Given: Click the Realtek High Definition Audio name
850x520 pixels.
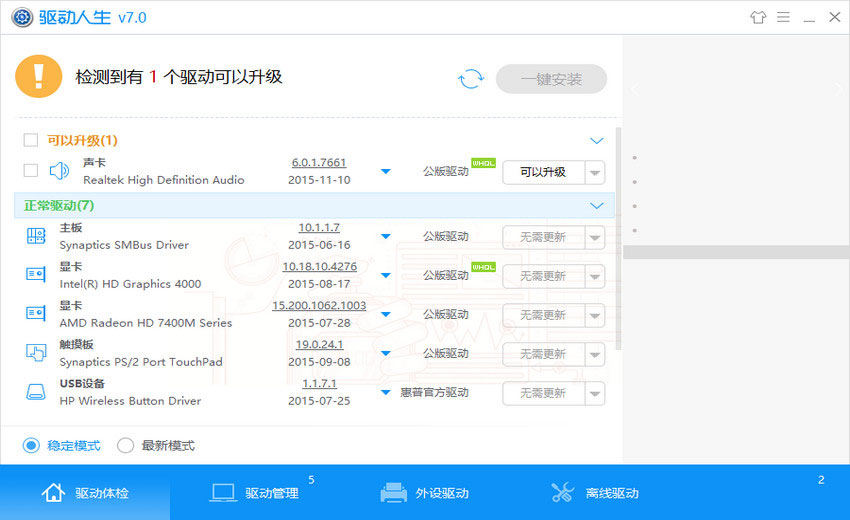Looking at the screenshot, I should (x=164, y=180).
